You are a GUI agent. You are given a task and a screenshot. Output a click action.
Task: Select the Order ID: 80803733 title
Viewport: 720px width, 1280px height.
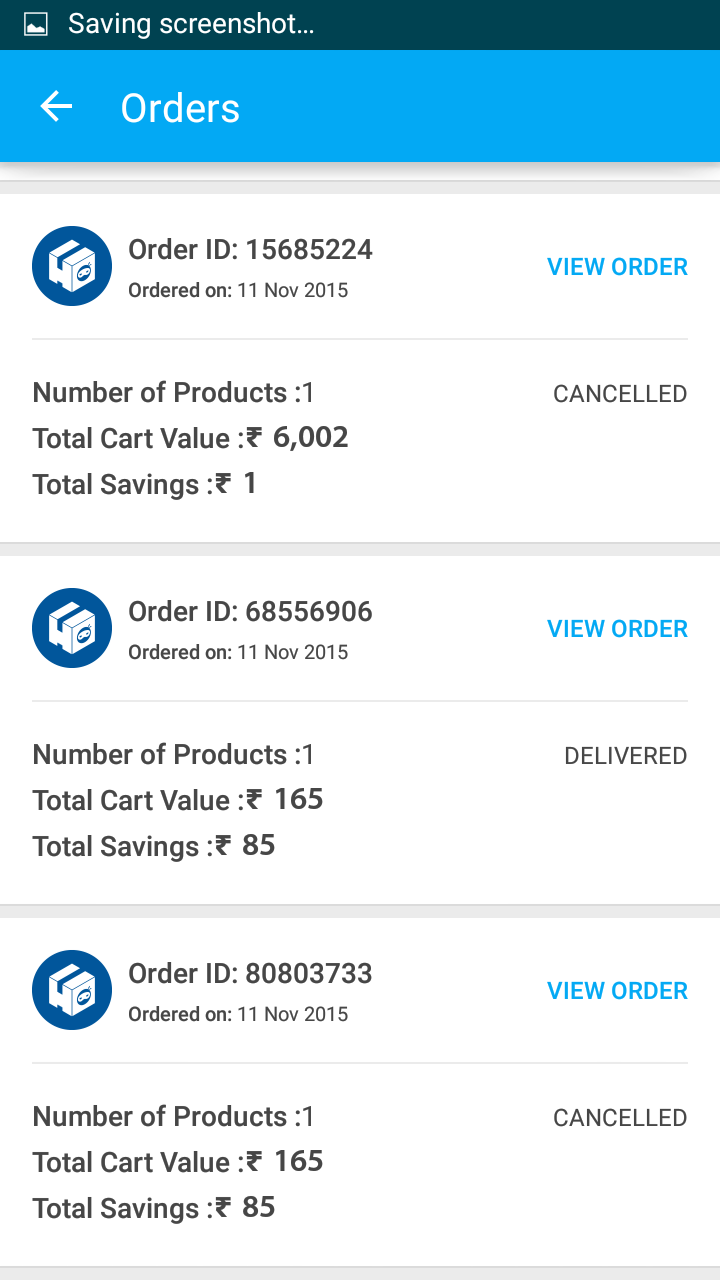(250, 973)
